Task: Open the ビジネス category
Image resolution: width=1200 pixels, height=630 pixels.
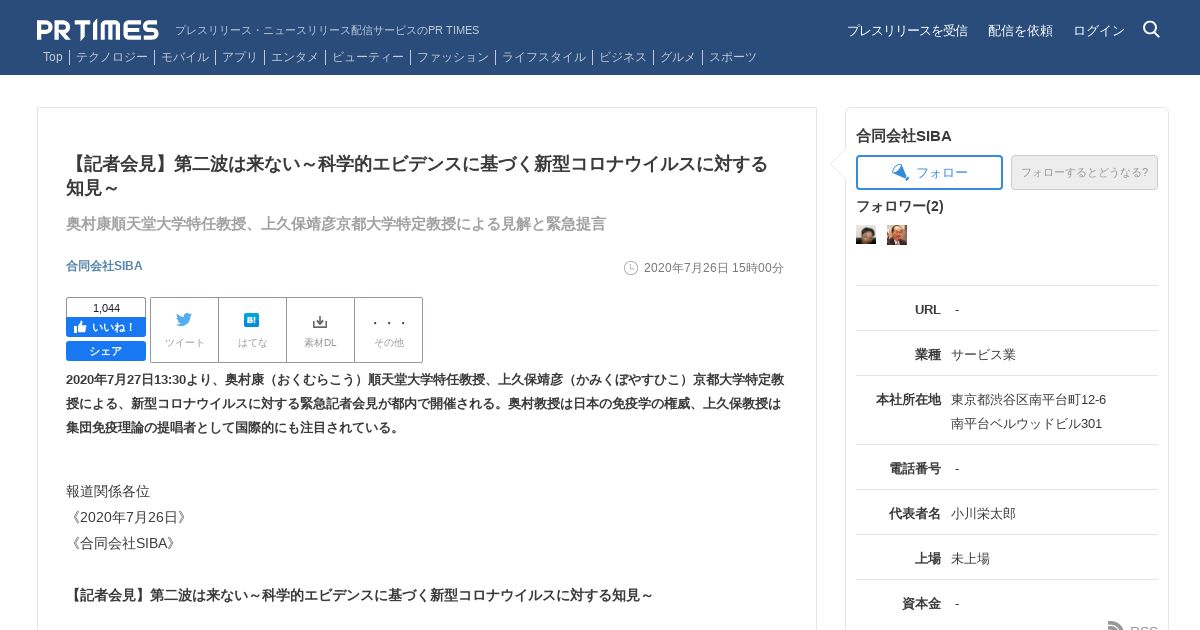Action: 623,57
